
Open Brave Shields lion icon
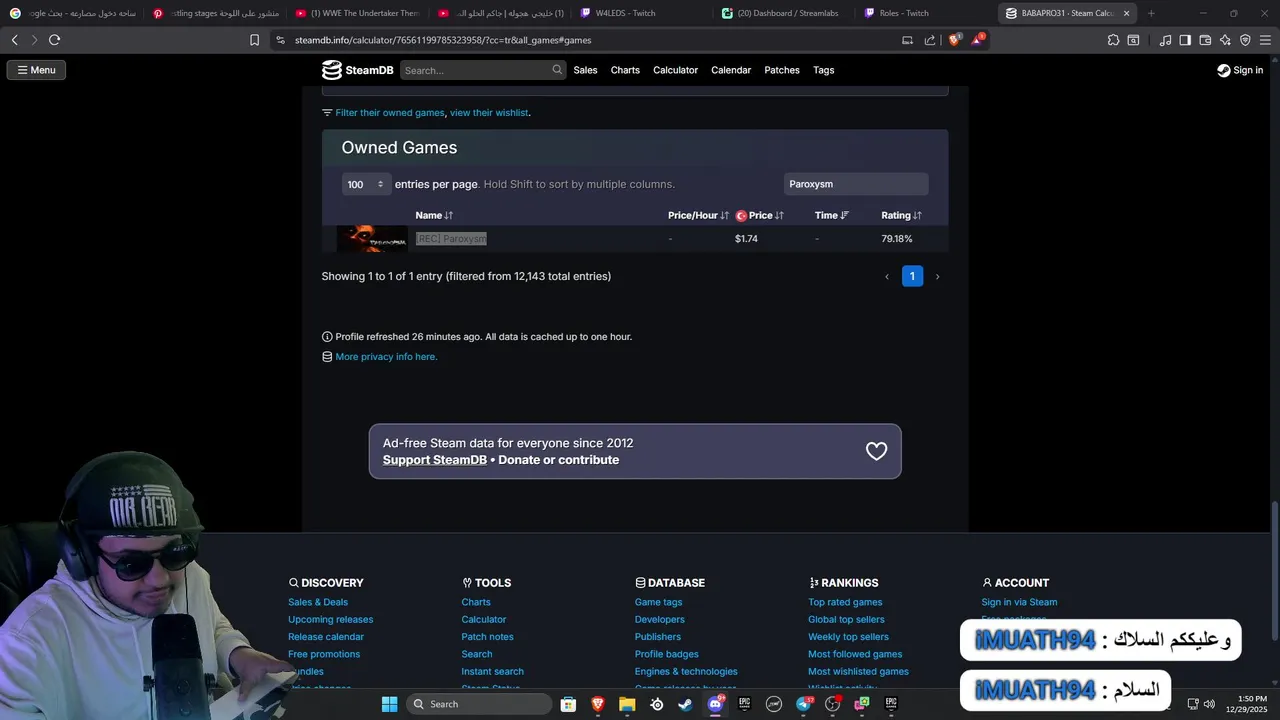[953, 39]
